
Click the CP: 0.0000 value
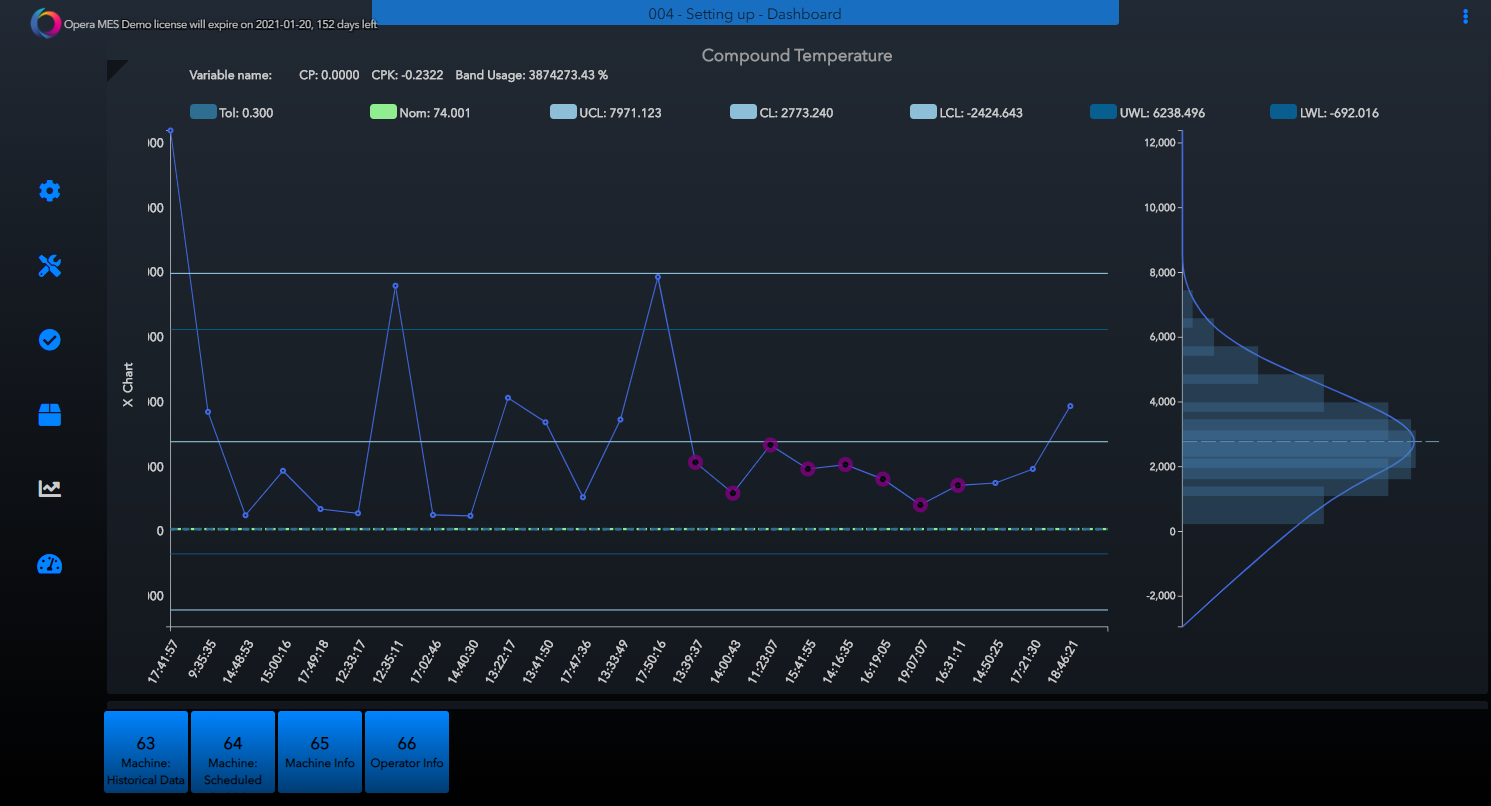coord(329,75)
